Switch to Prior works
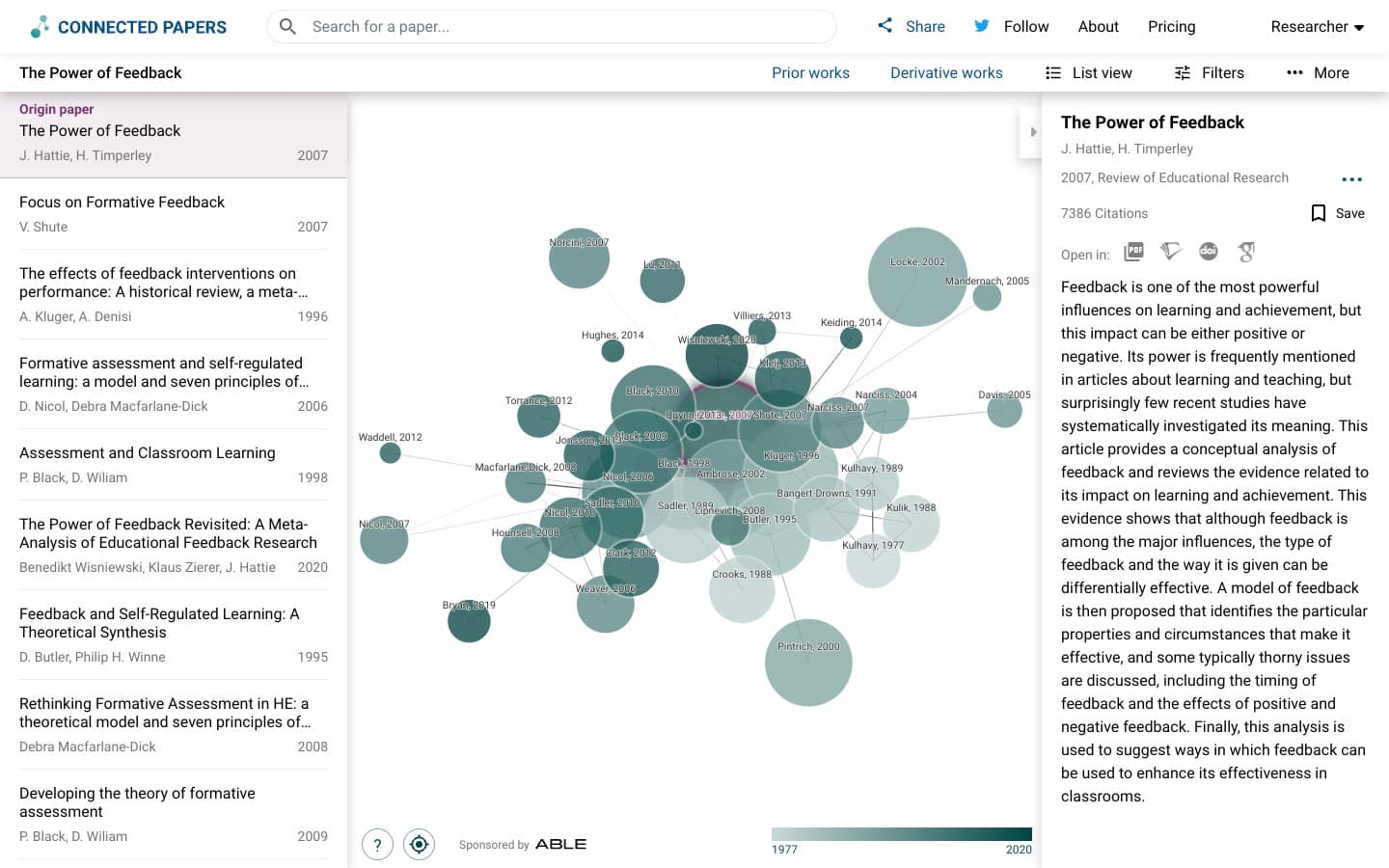This screenshot has width=1389, height=868. point(810,73)
